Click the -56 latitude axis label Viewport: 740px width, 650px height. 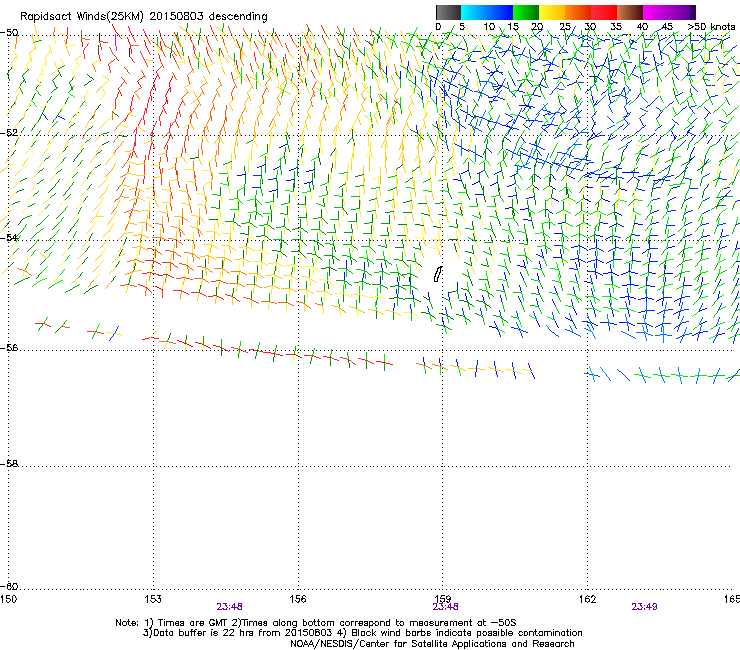(9, 347)
